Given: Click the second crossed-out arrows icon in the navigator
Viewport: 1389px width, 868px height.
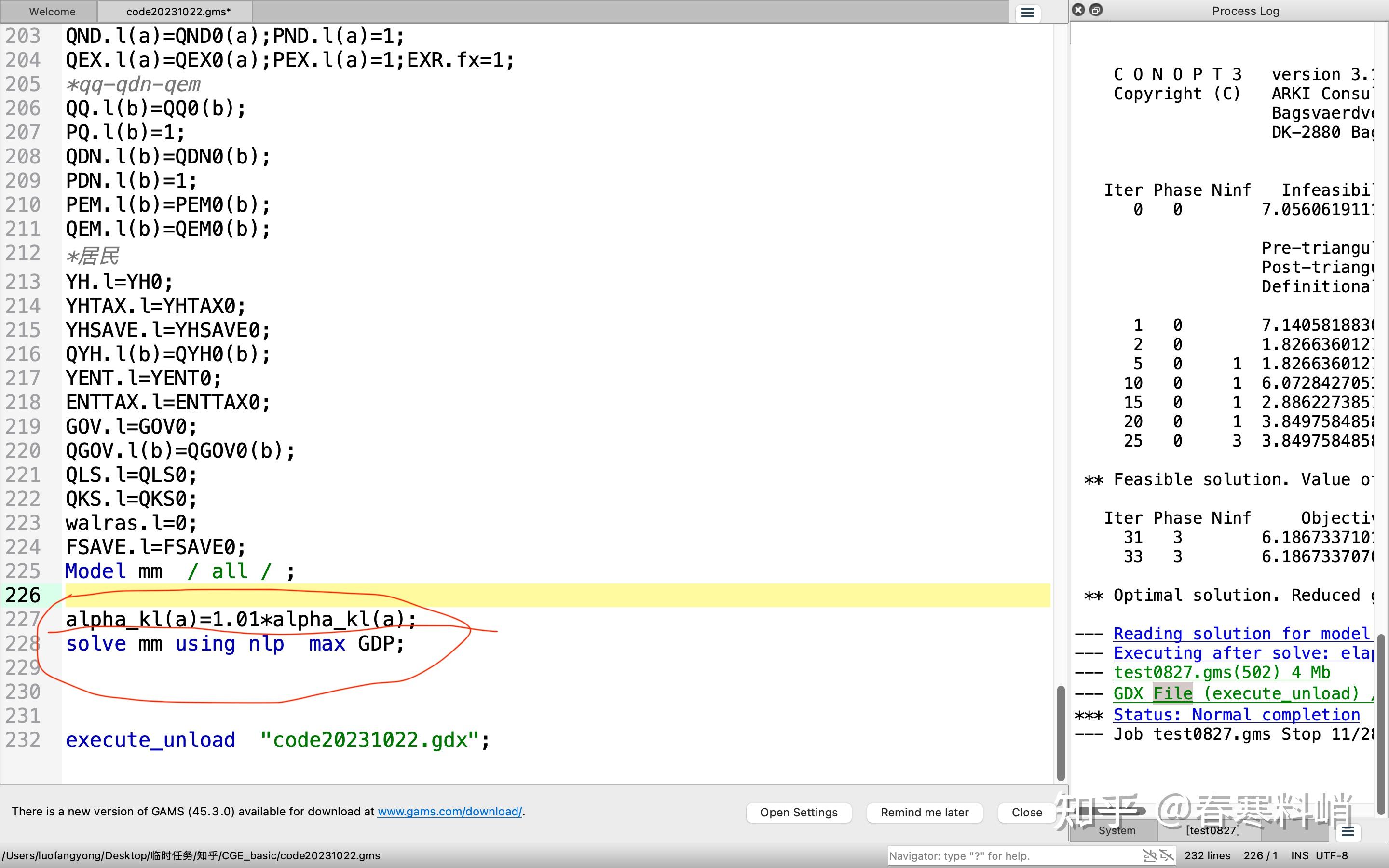Looking at the screenshot, I should tap(1166, 855).
